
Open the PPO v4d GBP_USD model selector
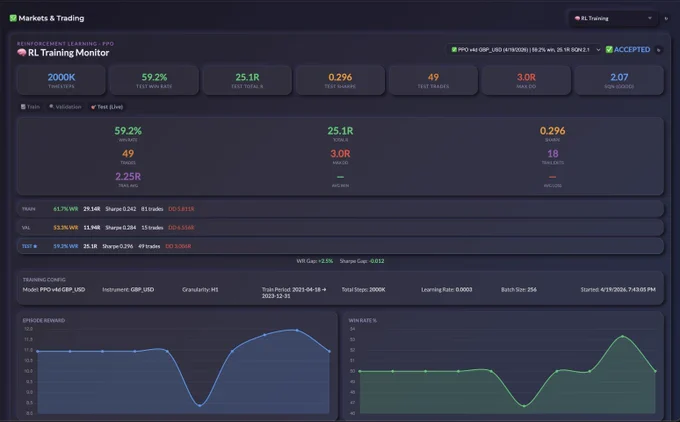point(525,49)
